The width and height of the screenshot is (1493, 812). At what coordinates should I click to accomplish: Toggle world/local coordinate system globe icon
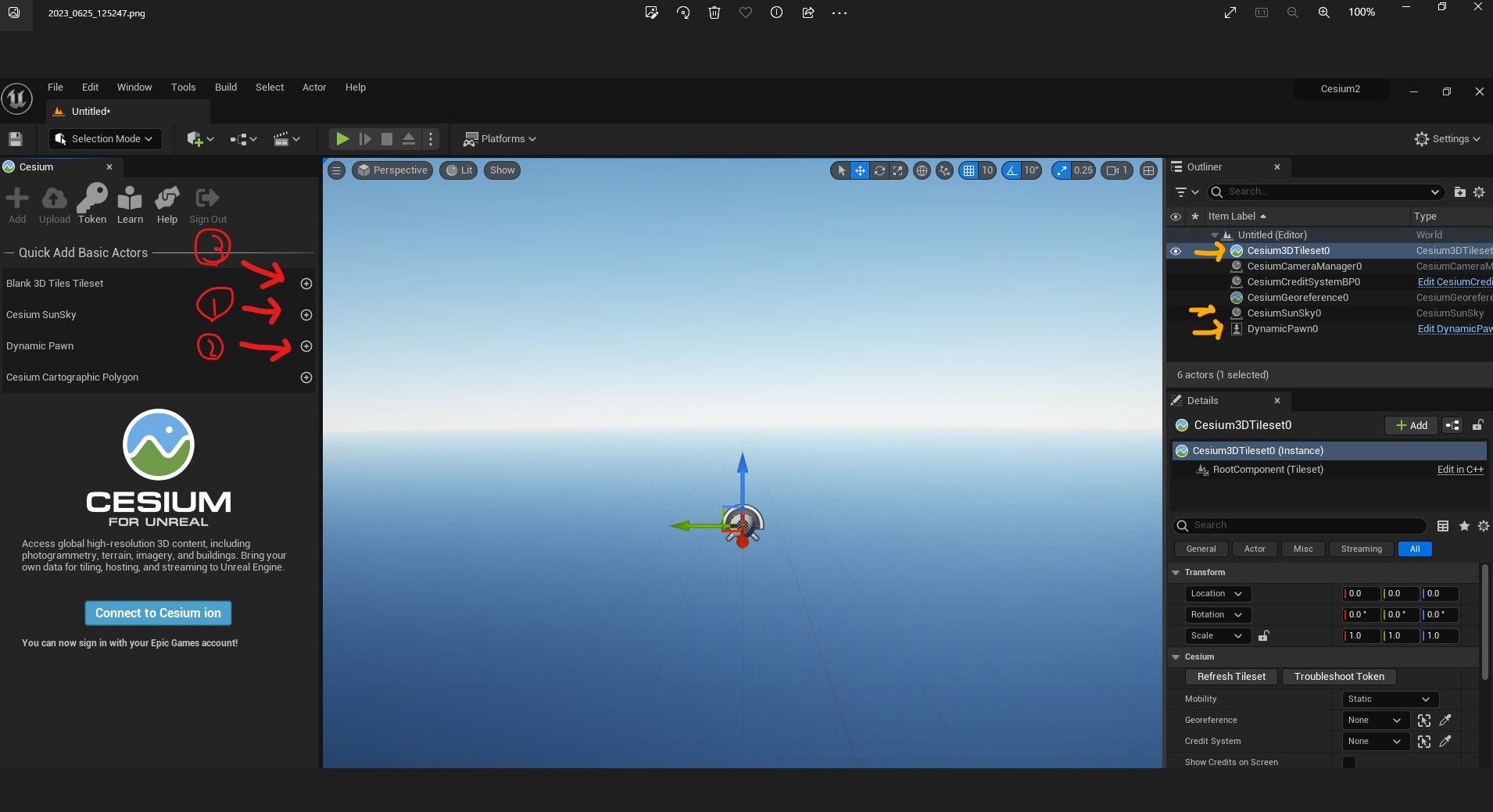tap(922, 170)
